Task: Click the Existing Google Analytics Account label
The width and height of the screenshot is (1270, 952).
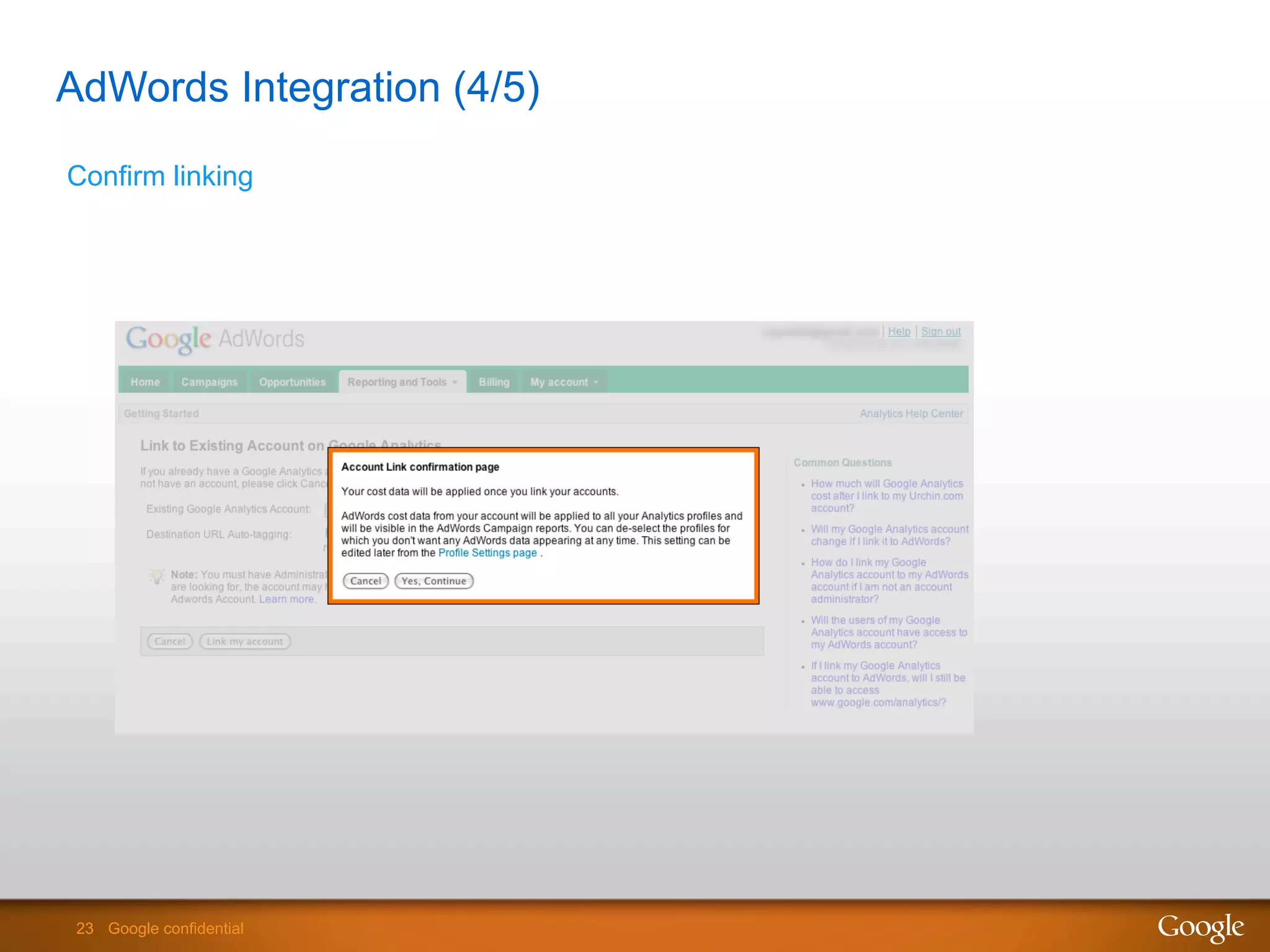Action: point(229,509)
